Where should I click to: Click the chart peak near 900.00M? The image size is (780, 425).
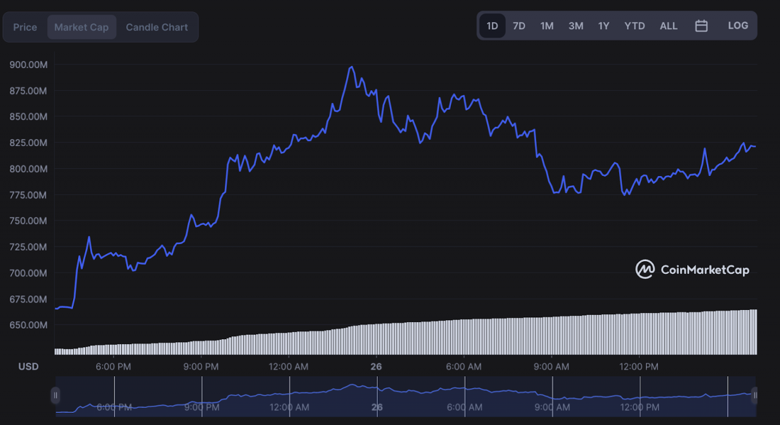[x=350, y=68]
